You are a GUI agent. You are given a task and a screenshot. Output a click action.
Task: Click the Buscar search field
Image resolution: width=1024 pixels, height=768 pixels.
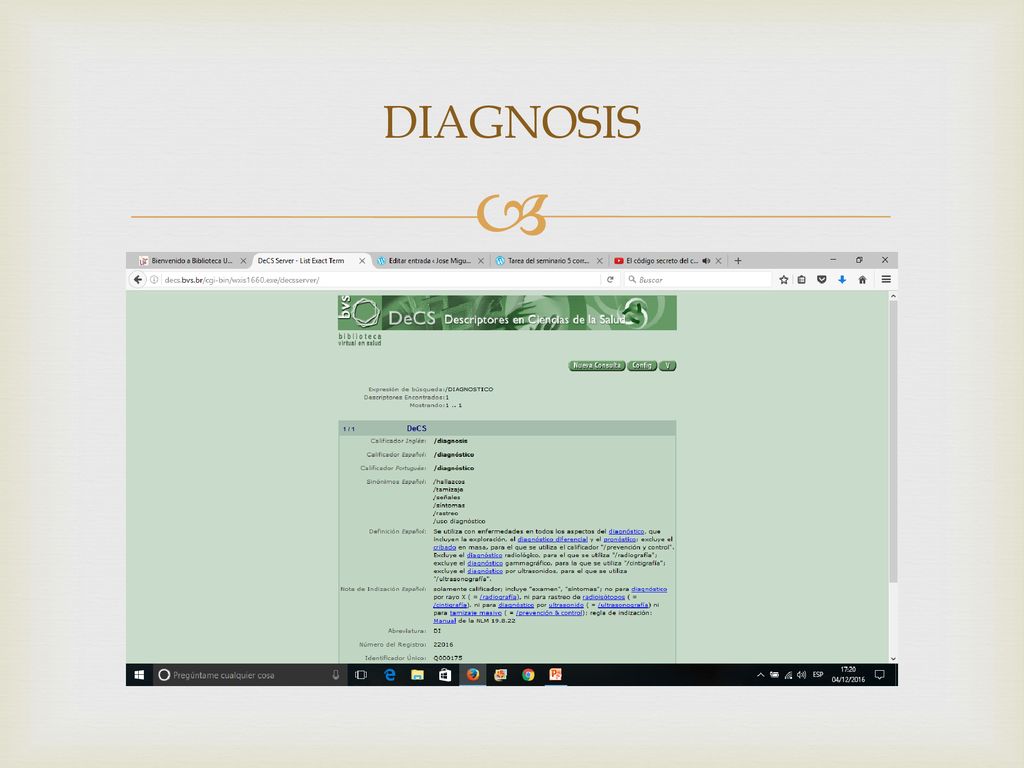(697, 280)
